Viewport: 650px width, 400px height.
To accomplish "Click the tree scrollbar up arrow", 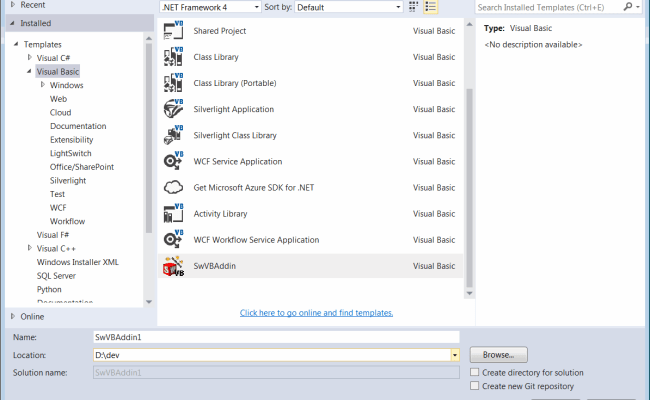I will pos(149,39).
